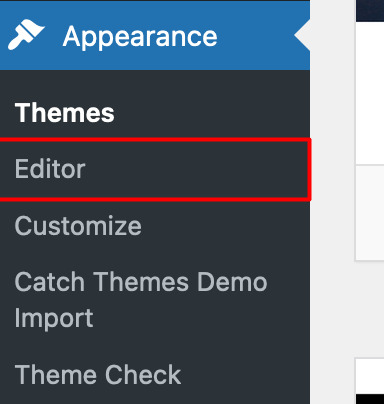Click the light gray card footer section

370,212
